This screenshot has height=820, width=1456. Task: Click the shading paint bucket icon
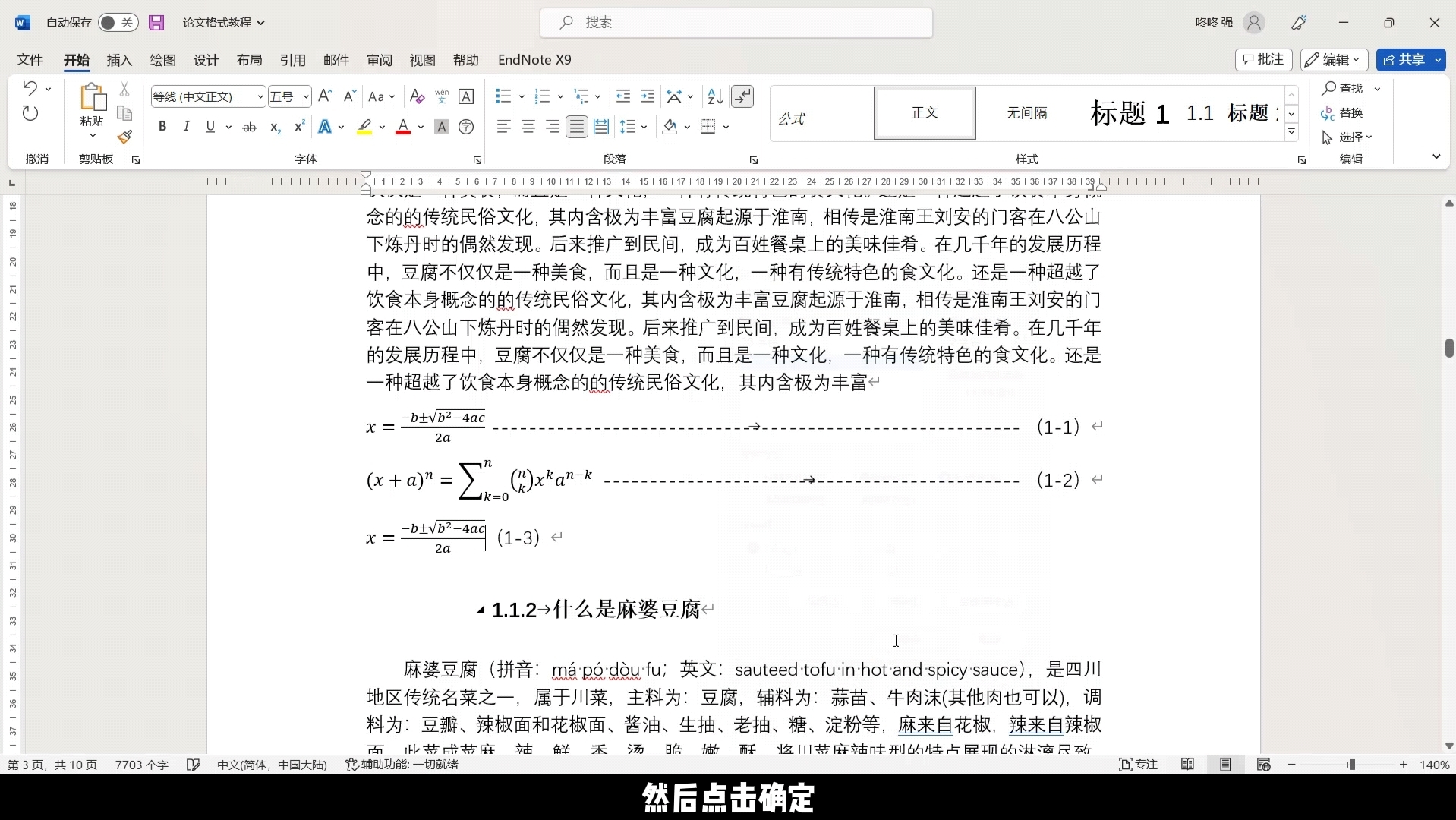[670, 127]
